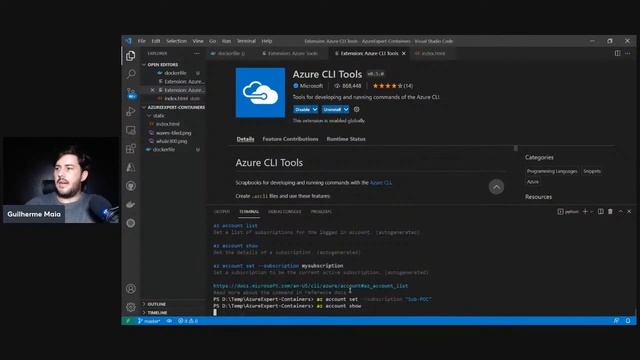Kill terminal with trash icon
Image resolution: width=640 pixels, height=360 pixels.
coord(610,211)
